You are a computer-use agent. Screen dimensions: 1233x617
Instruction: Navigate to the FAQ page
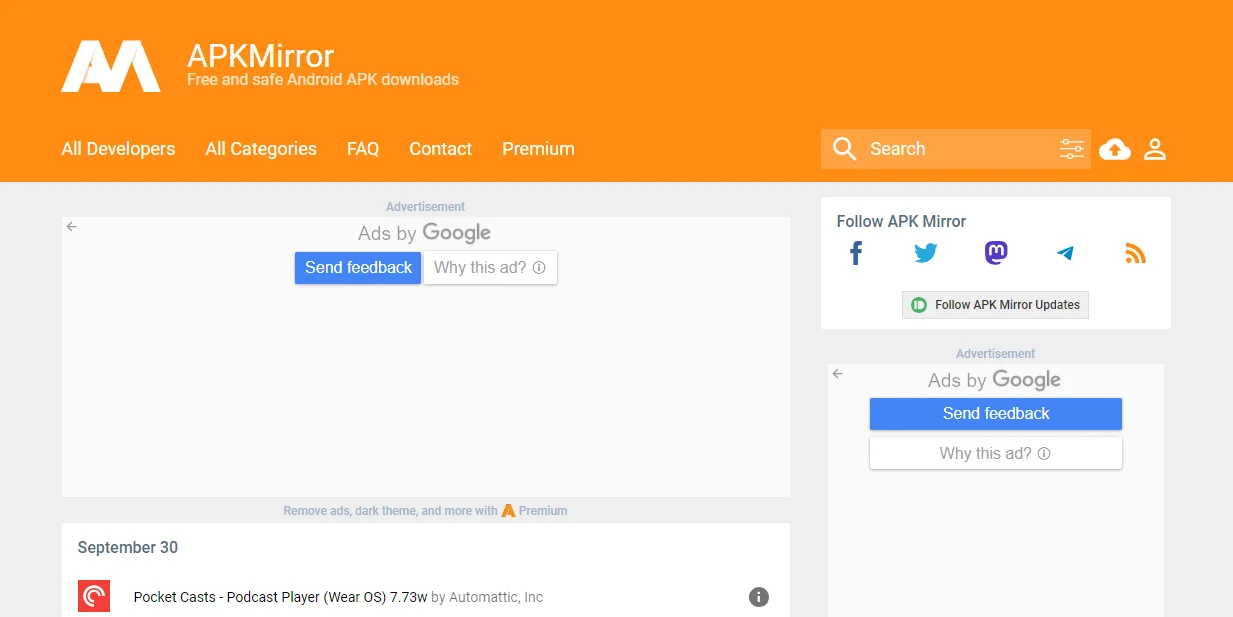pos(363,149)
